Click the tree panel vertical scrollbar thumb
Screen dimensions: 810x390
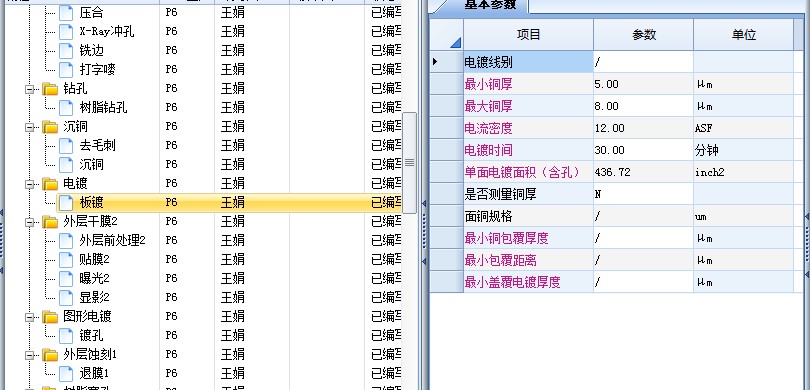point(409,163)
